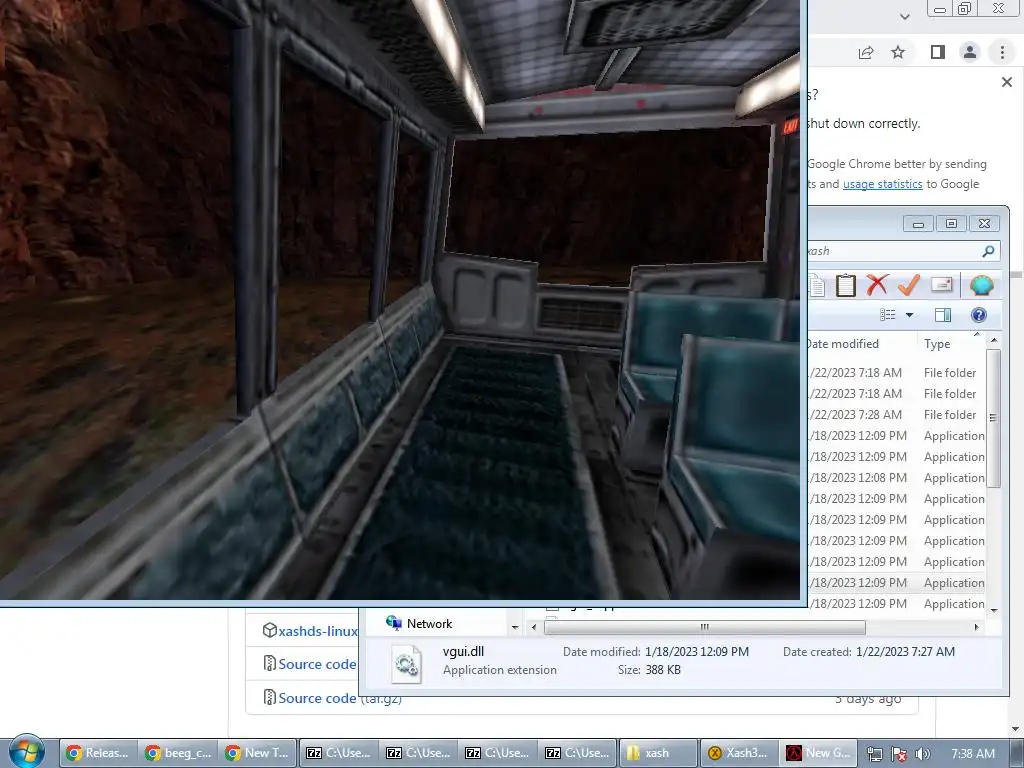Click the network icon in system tray

[x=874, y=754]
